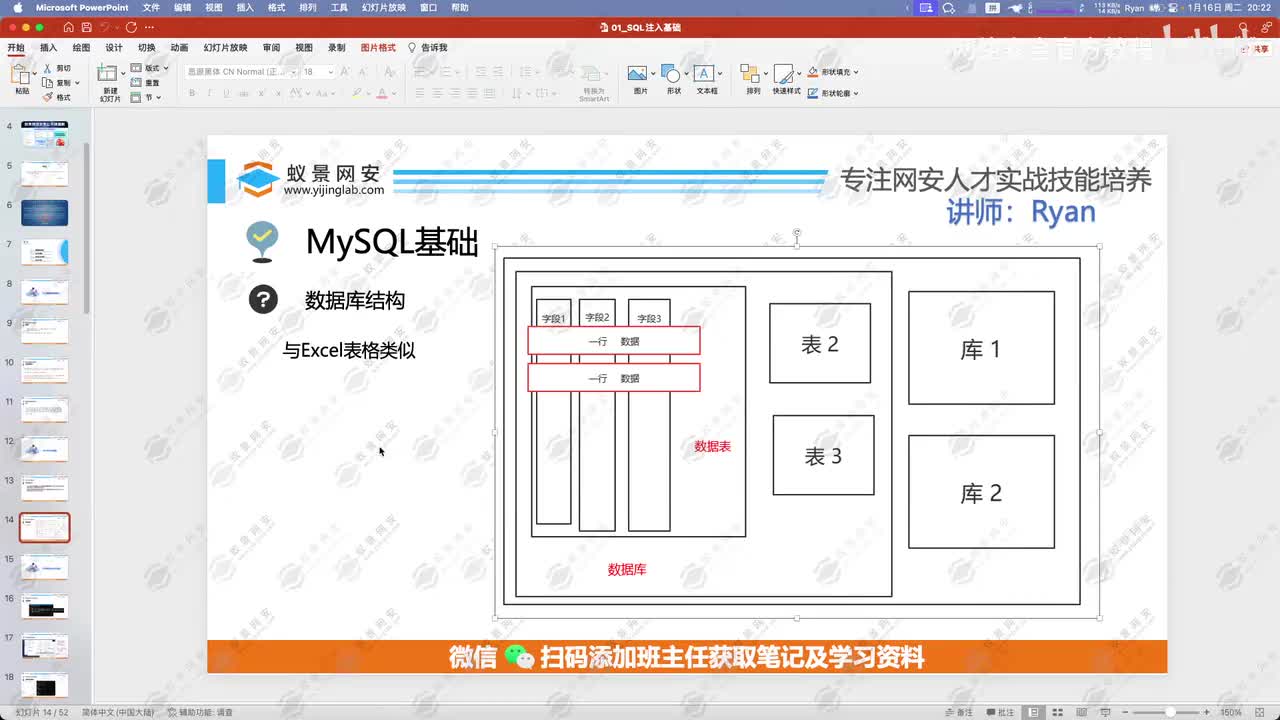
Task: Switch to Slide Sorter view icon
Action: point(1056,712)
